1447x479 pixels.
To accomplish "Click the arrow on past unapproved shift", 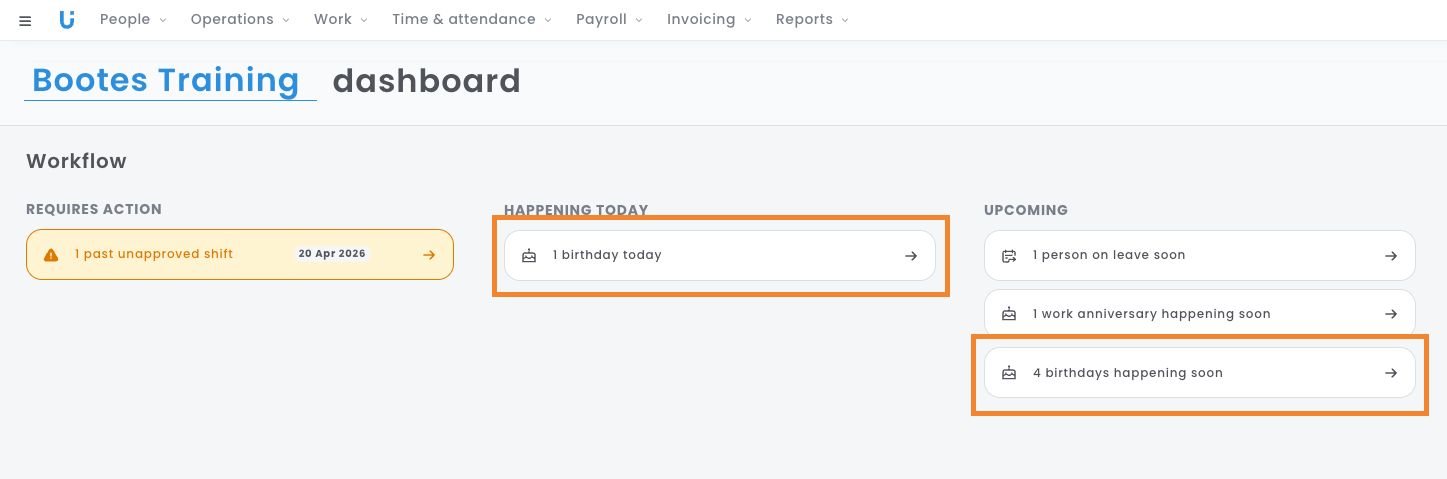I will 429,255.
